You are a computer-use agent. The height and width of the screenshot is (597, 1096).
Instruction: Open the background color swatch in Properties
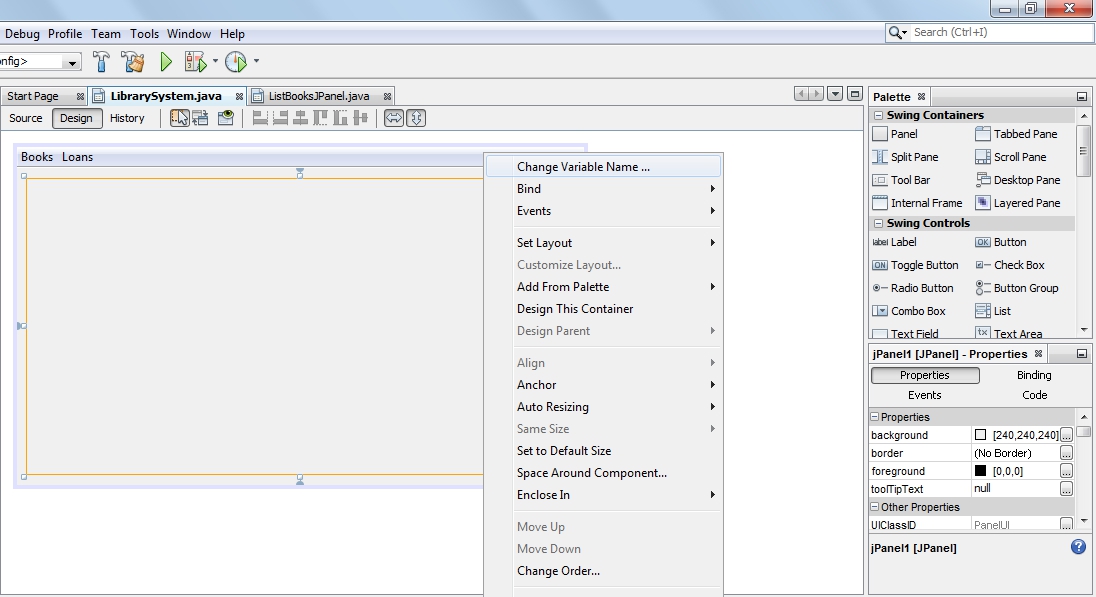point(978,434)
